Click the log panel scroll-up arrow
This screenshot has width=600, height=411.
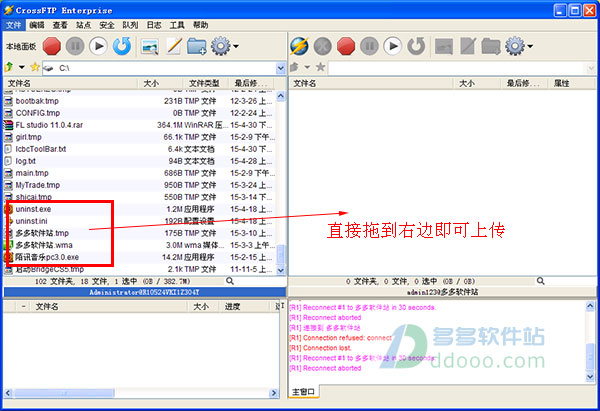pyautogui.click(x=590, y=306)
